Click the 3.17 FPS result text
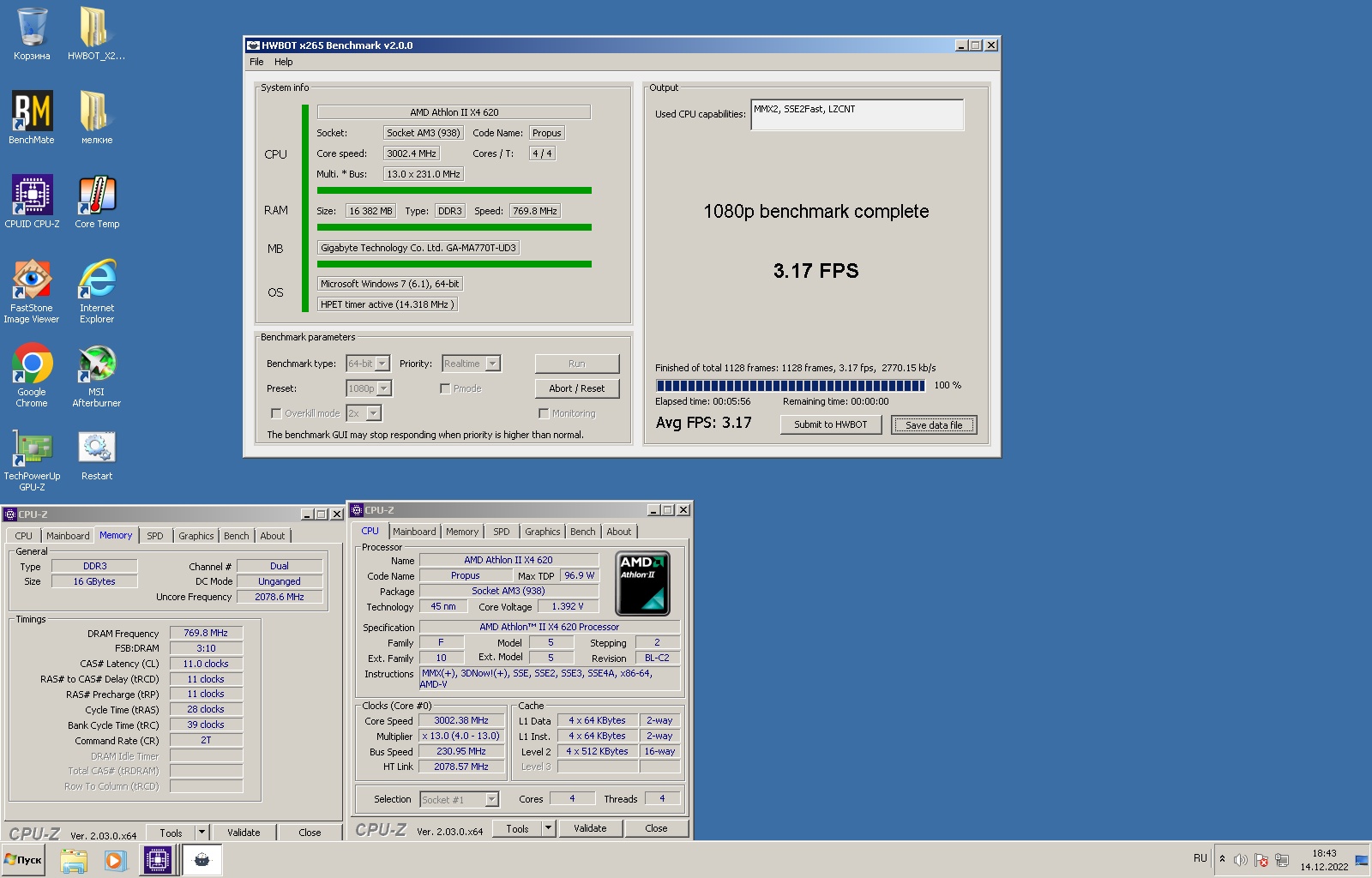This screenshot has width=1372, height=878. coord(816,271)
